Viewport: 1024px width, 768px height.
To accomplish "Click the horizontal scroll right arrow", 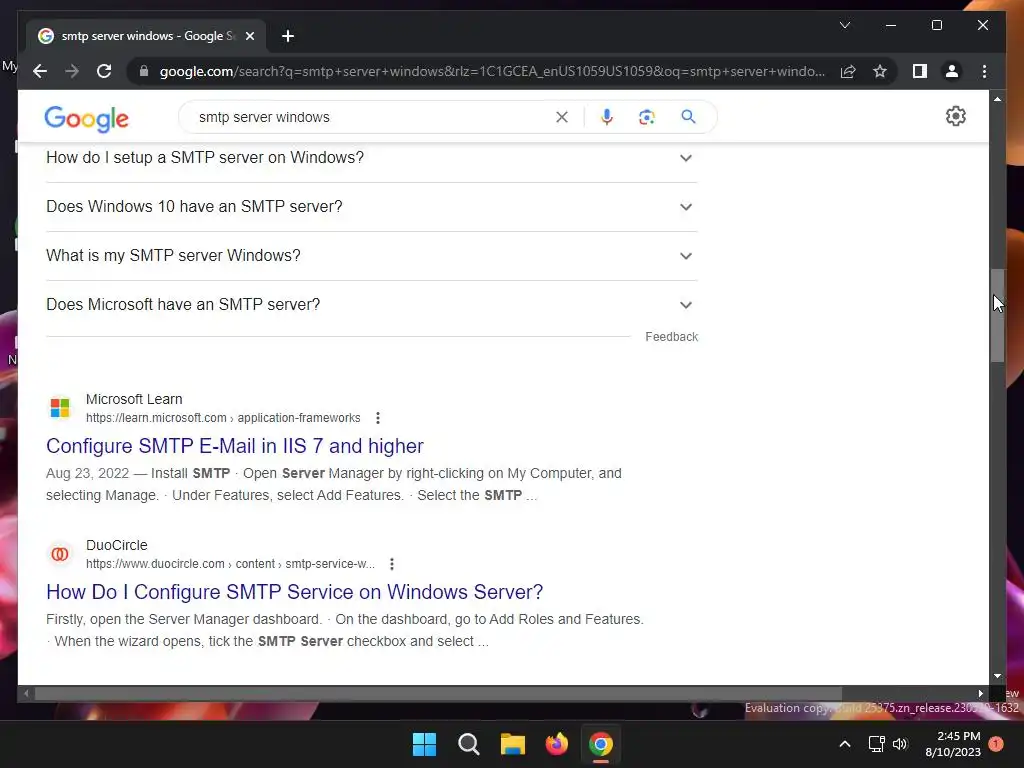I will coord(980,694).
